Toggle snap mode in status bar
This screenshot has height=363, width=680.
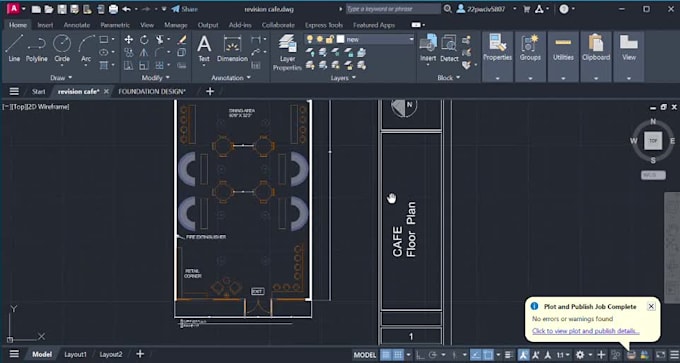coord(398,355)
